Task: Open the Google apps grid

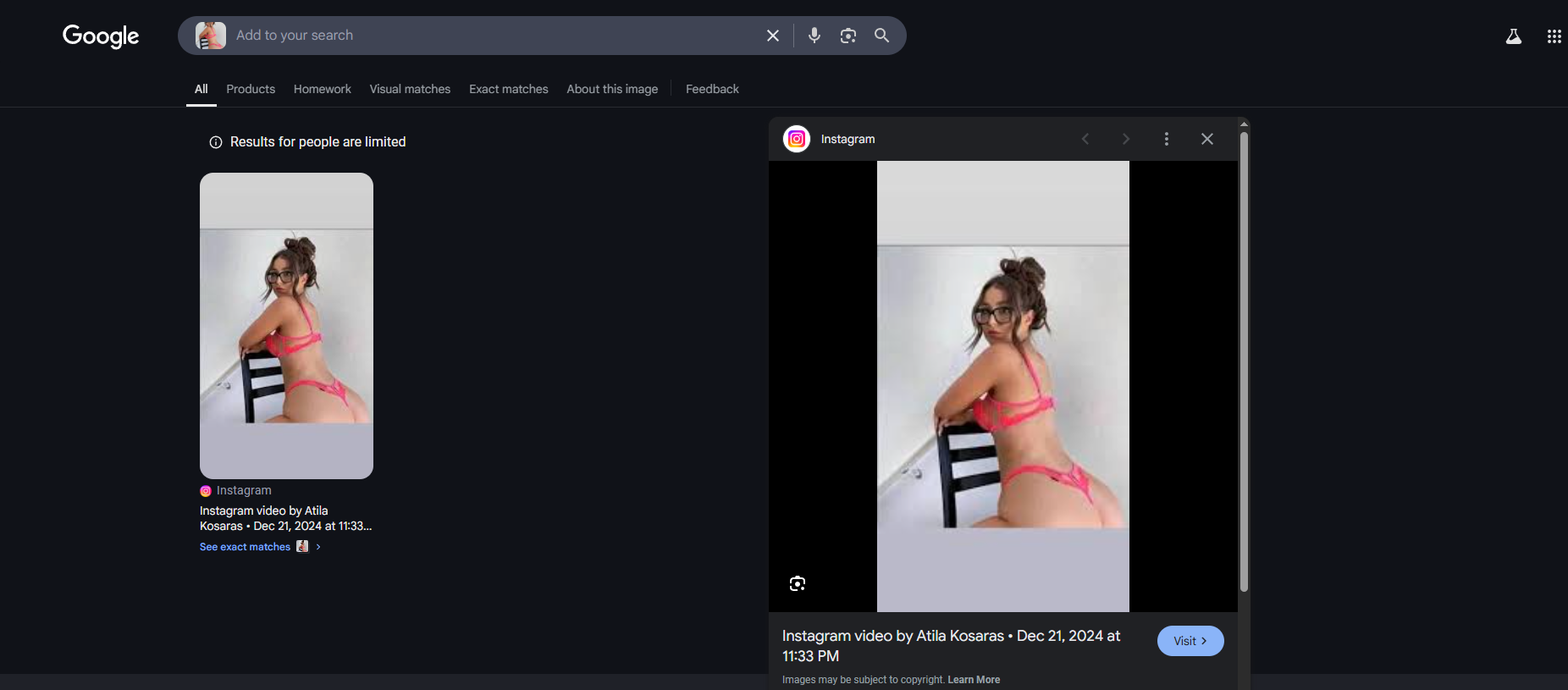Action: coord(1554,36)
